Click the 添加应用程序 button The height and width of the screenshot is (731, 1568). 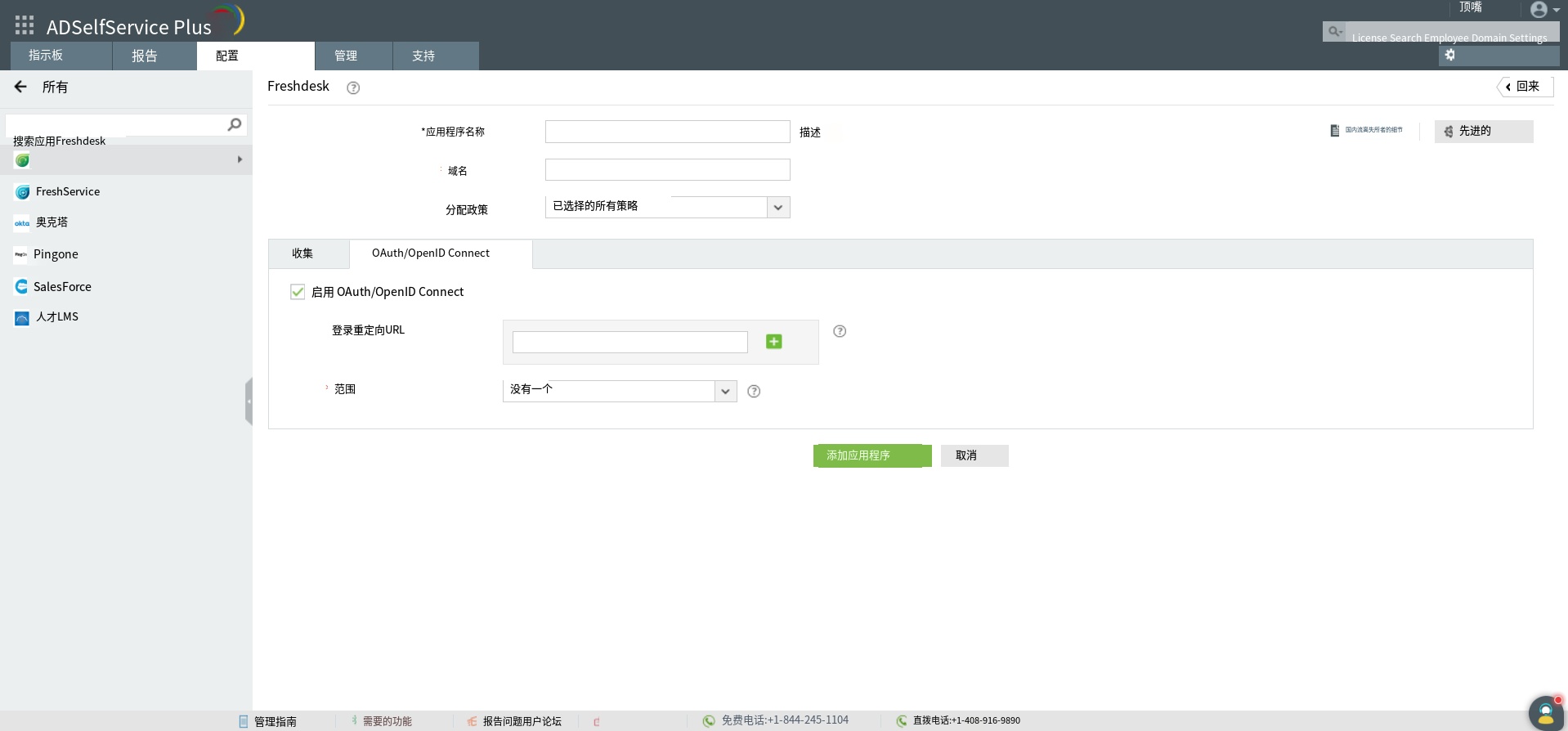point(872,455)
